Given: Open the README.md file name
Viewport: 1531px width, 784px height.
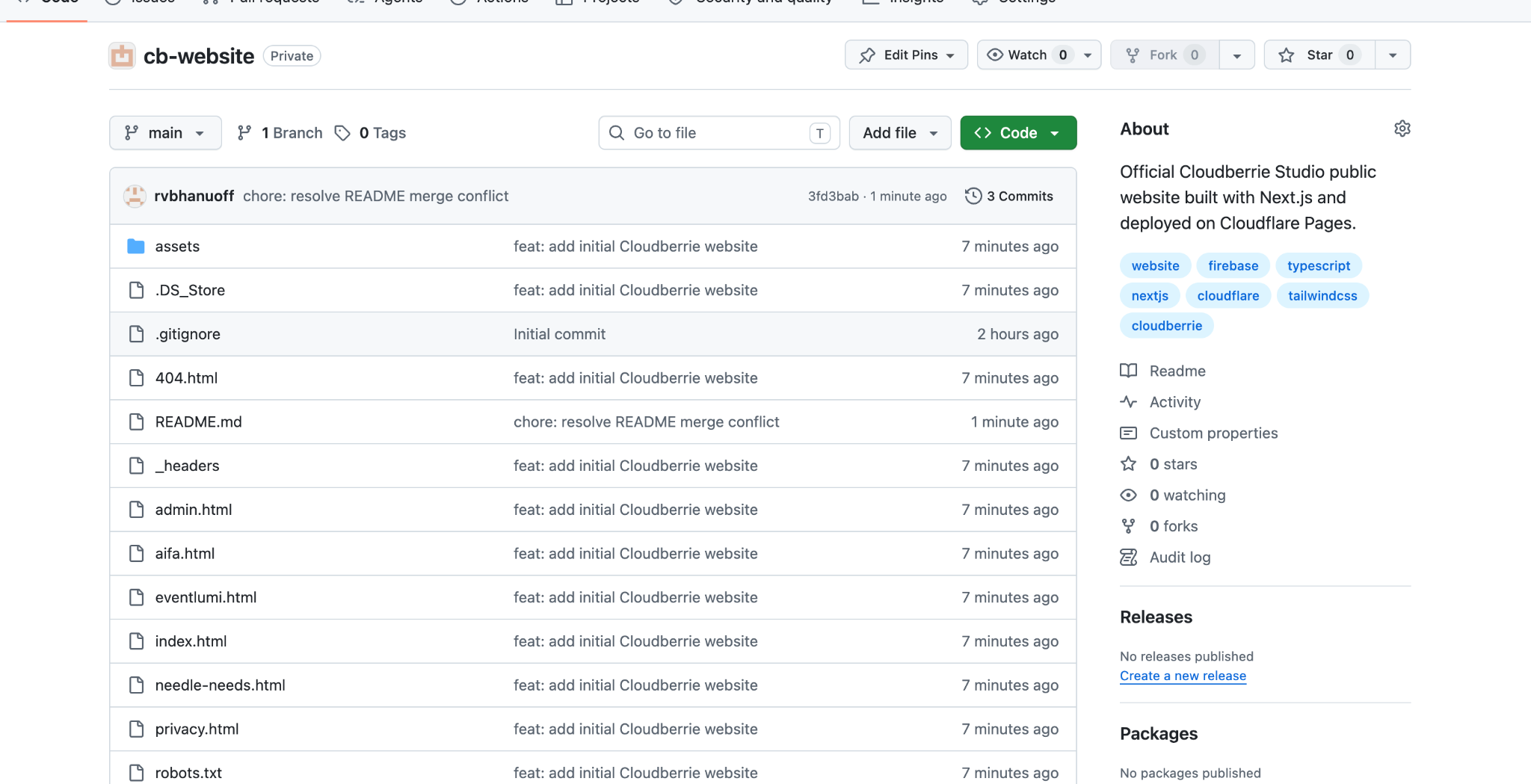Looking at the screenshot, I should [x=198, y=422].
